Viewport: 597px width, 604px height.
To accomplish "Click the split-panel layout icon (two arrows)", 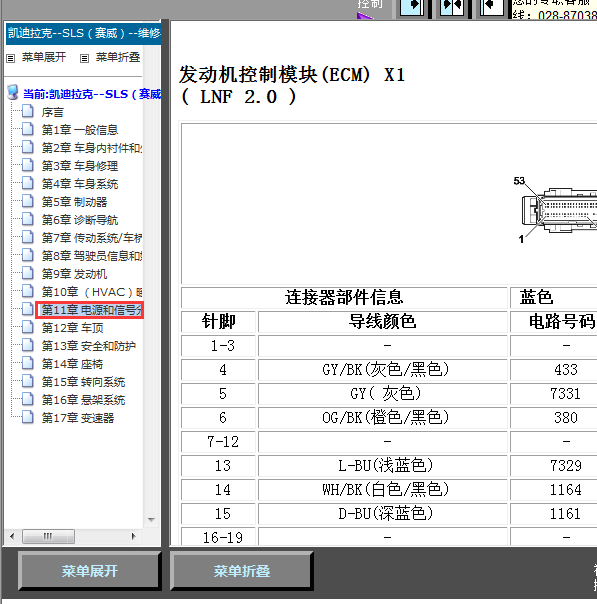I will 452,7.
